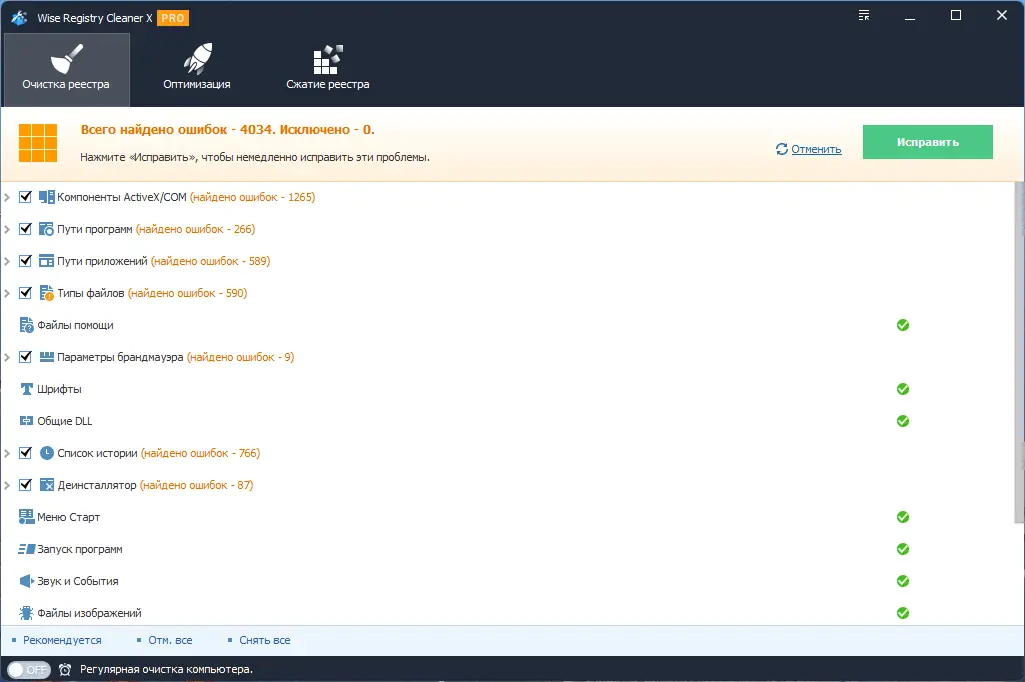Uncheck Пути приложений checkbox
This screenshot has height=682, width=1025.
point(25,261)
